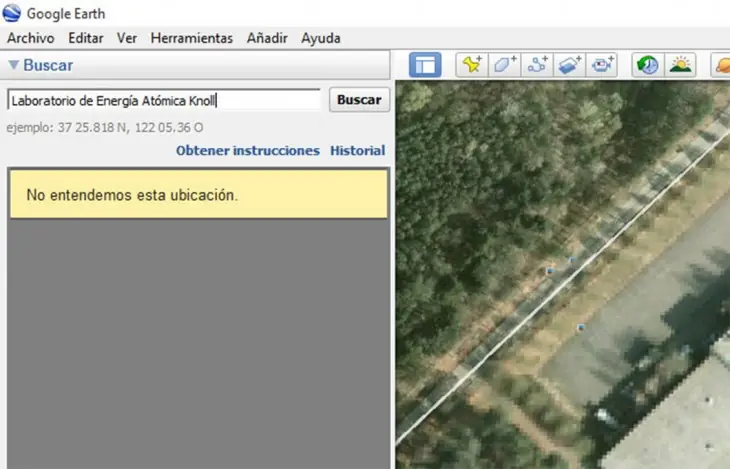Open the Ayuda menu
The height and width of the screenshot is (469, 730).
click(321, 38)
